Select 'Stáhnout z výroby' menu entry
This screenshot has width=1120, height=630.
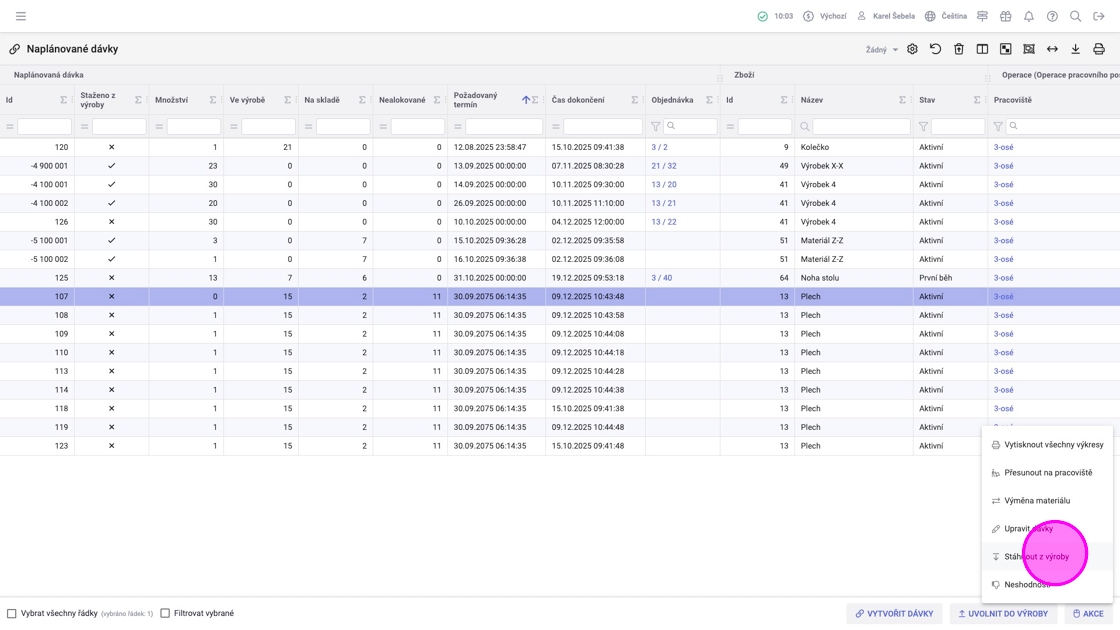pos(1036,557)
